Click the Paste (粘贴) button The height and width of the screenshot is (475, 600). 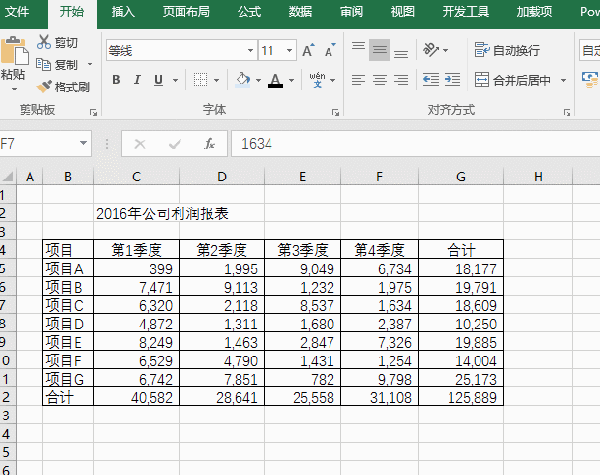[x=14, y=59]
